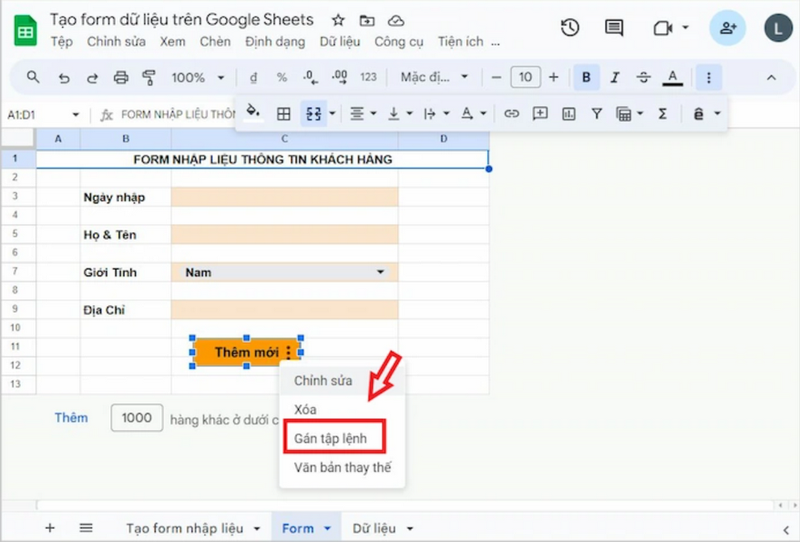Screen dimensions: 800x542
Task: Click the insert chart icon
Action: [x=569, y=114]
